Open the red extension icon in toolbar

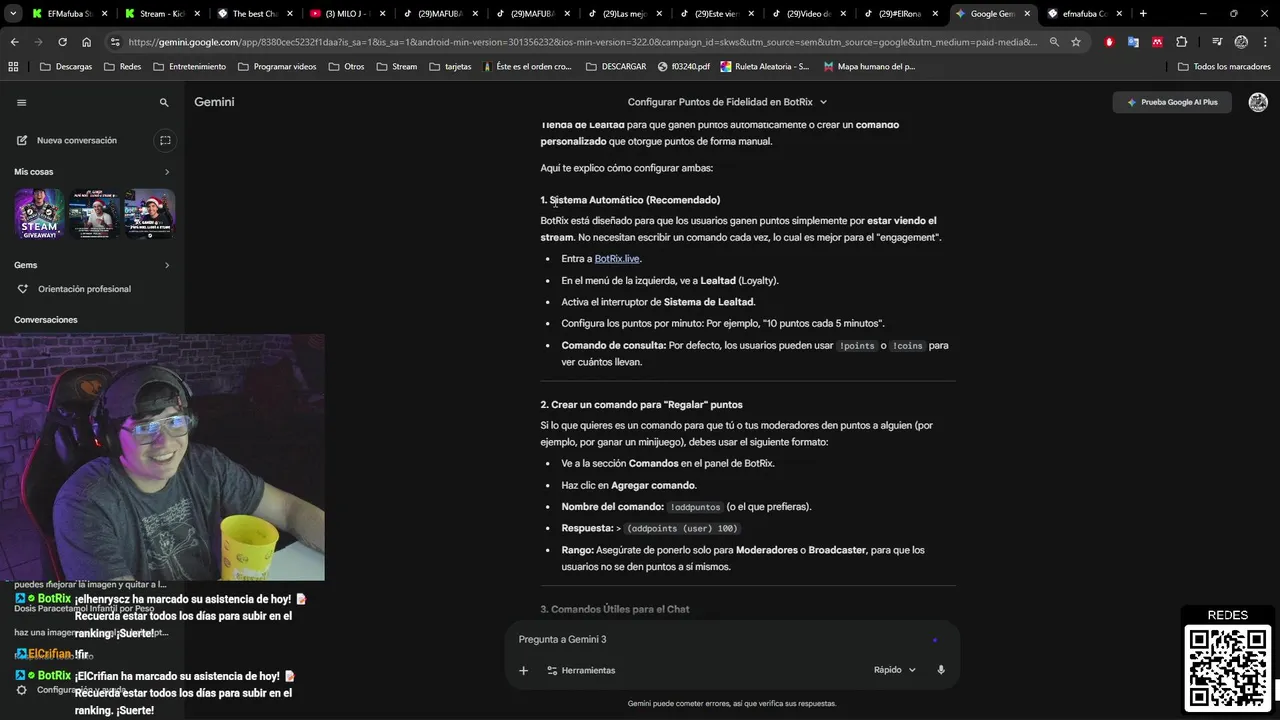1109,42
